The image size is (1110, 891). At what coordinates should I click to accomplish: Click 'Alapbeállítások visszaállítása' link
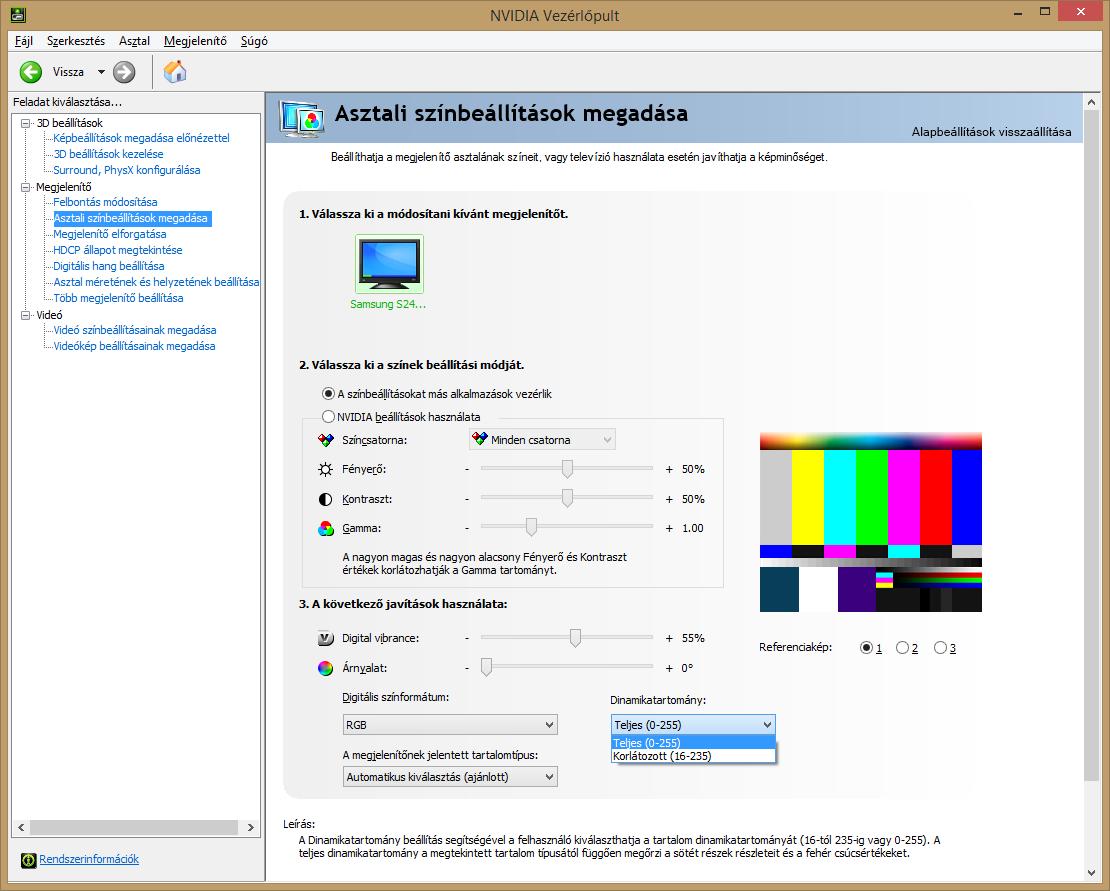click(x=991, y=132)
